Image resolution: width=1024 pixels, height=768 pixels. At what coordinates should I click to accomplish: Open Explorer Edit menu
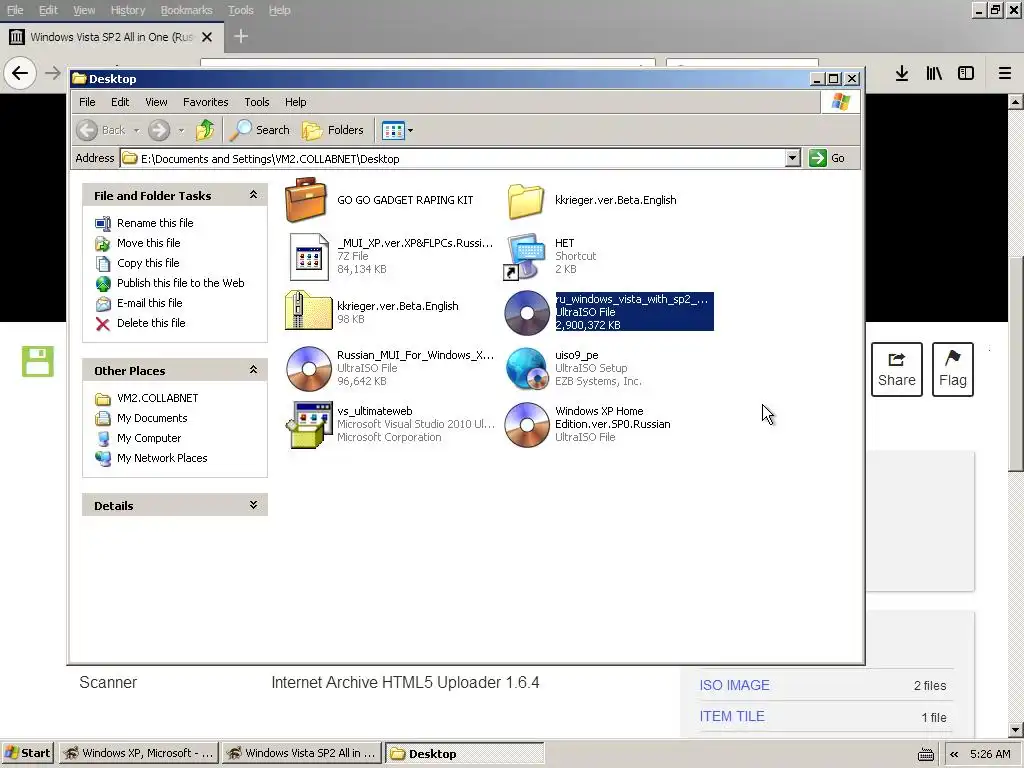click(x=120, y=102)
